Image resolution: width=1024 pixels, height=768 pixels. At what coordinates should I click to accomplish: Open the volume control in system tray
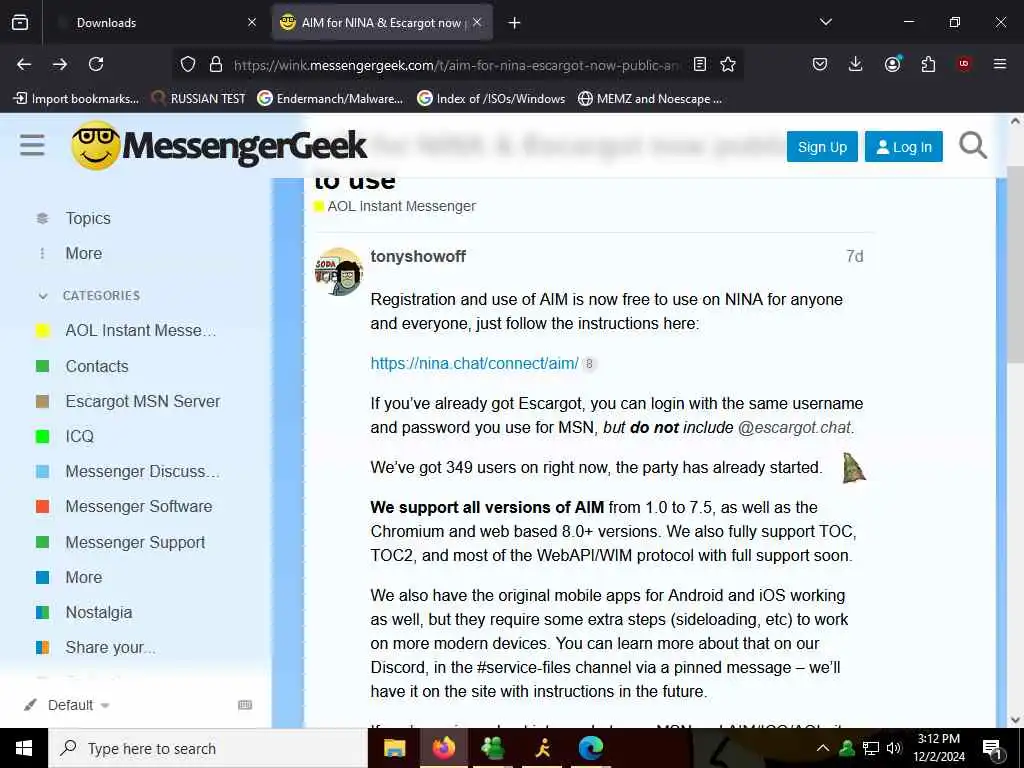click(894, 748)
